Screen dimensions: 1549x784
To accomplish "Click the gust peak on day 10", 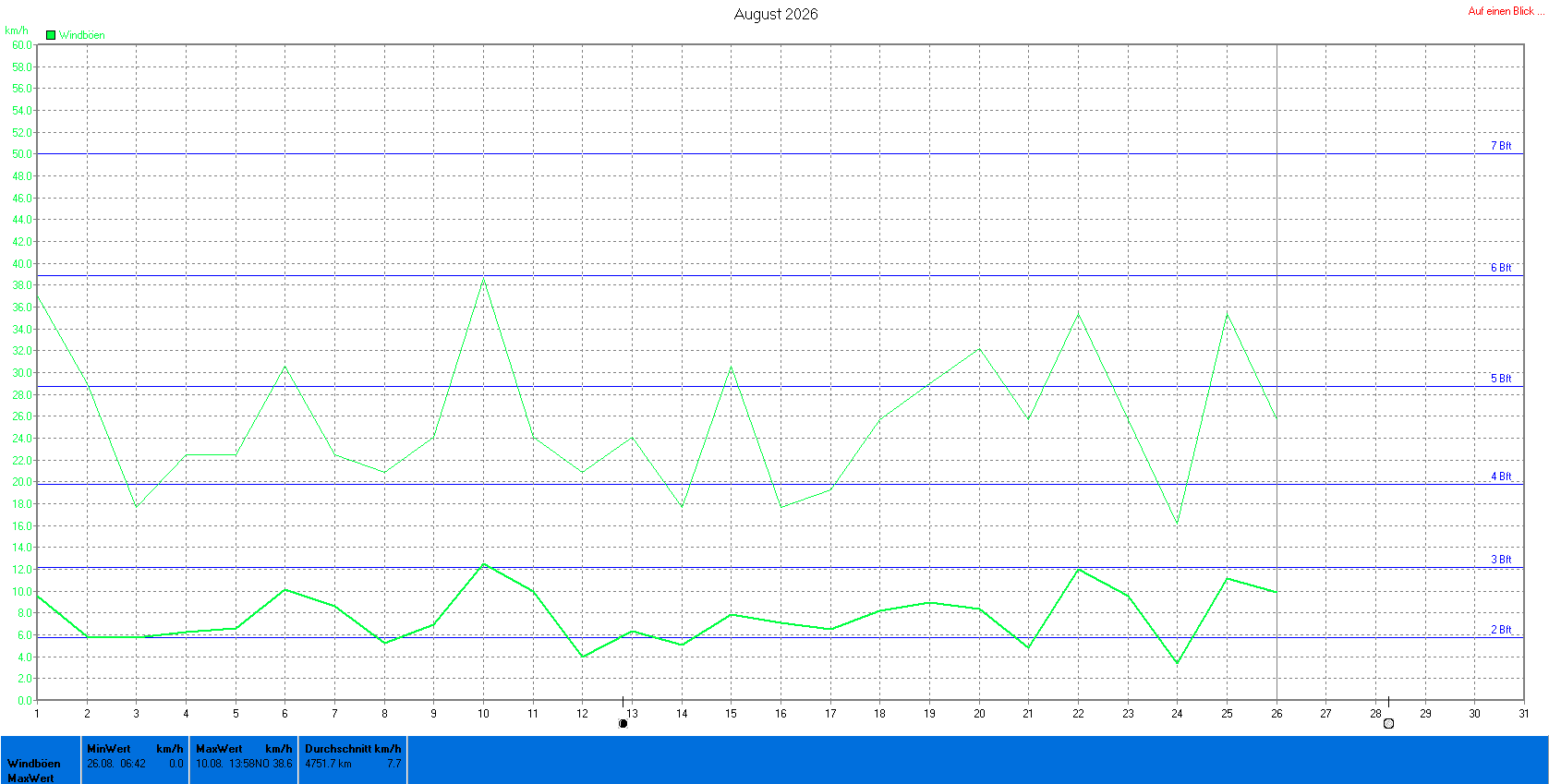I will 484,279.
